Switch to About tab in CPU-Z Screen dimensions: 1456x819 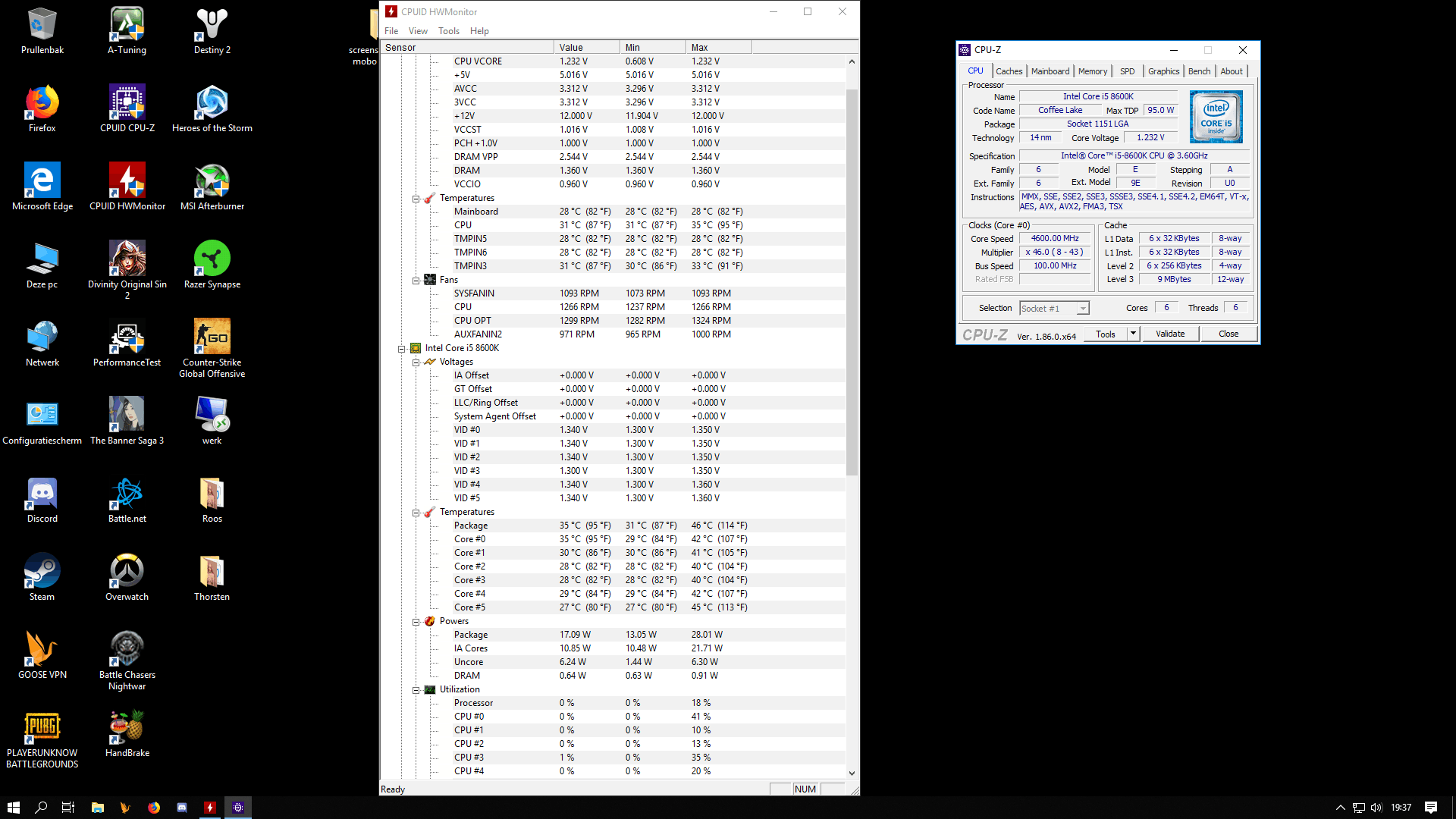(x=1232, y=71)
